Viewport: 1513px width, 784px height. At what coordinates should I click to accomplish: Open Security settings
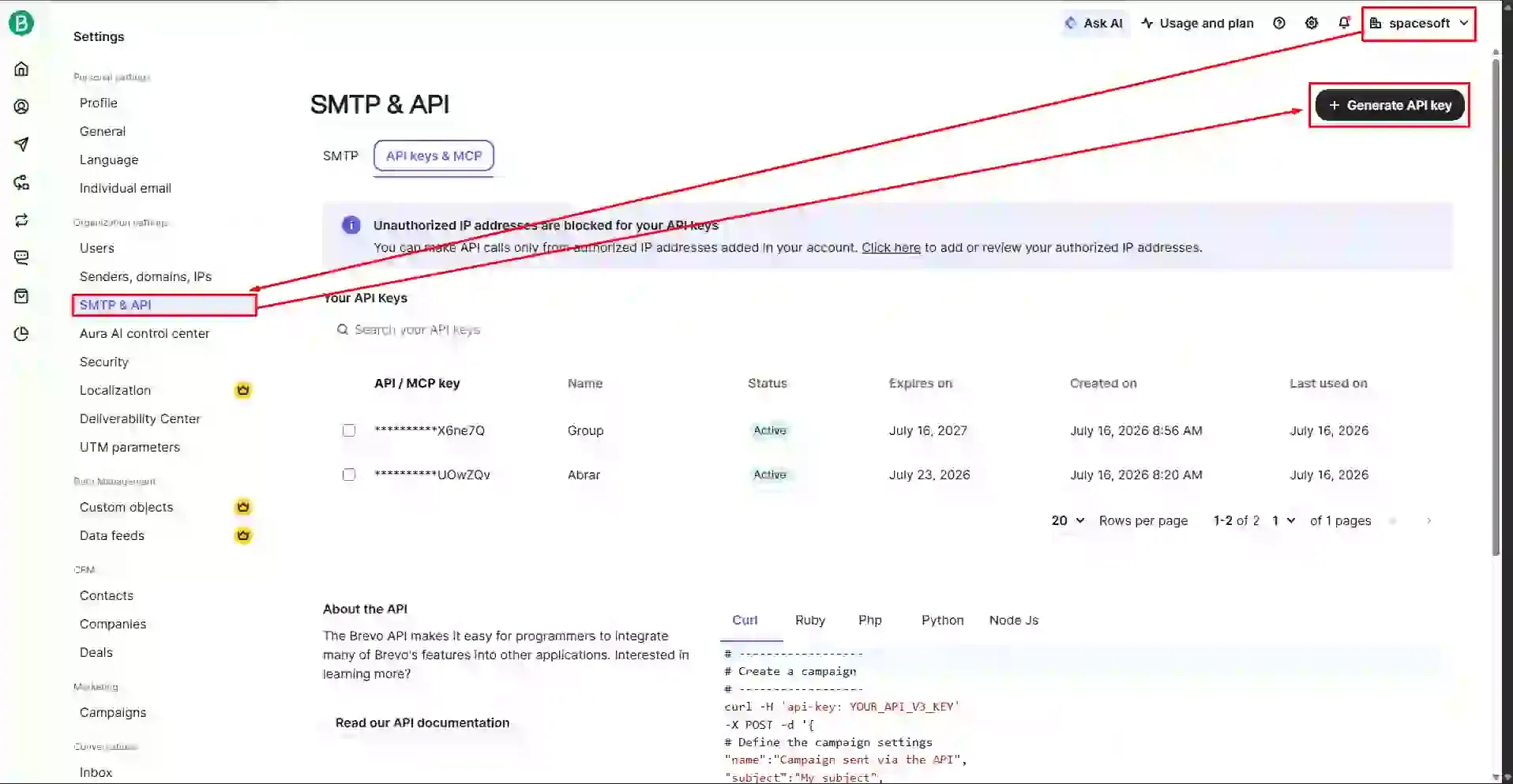tap(104, 362)
